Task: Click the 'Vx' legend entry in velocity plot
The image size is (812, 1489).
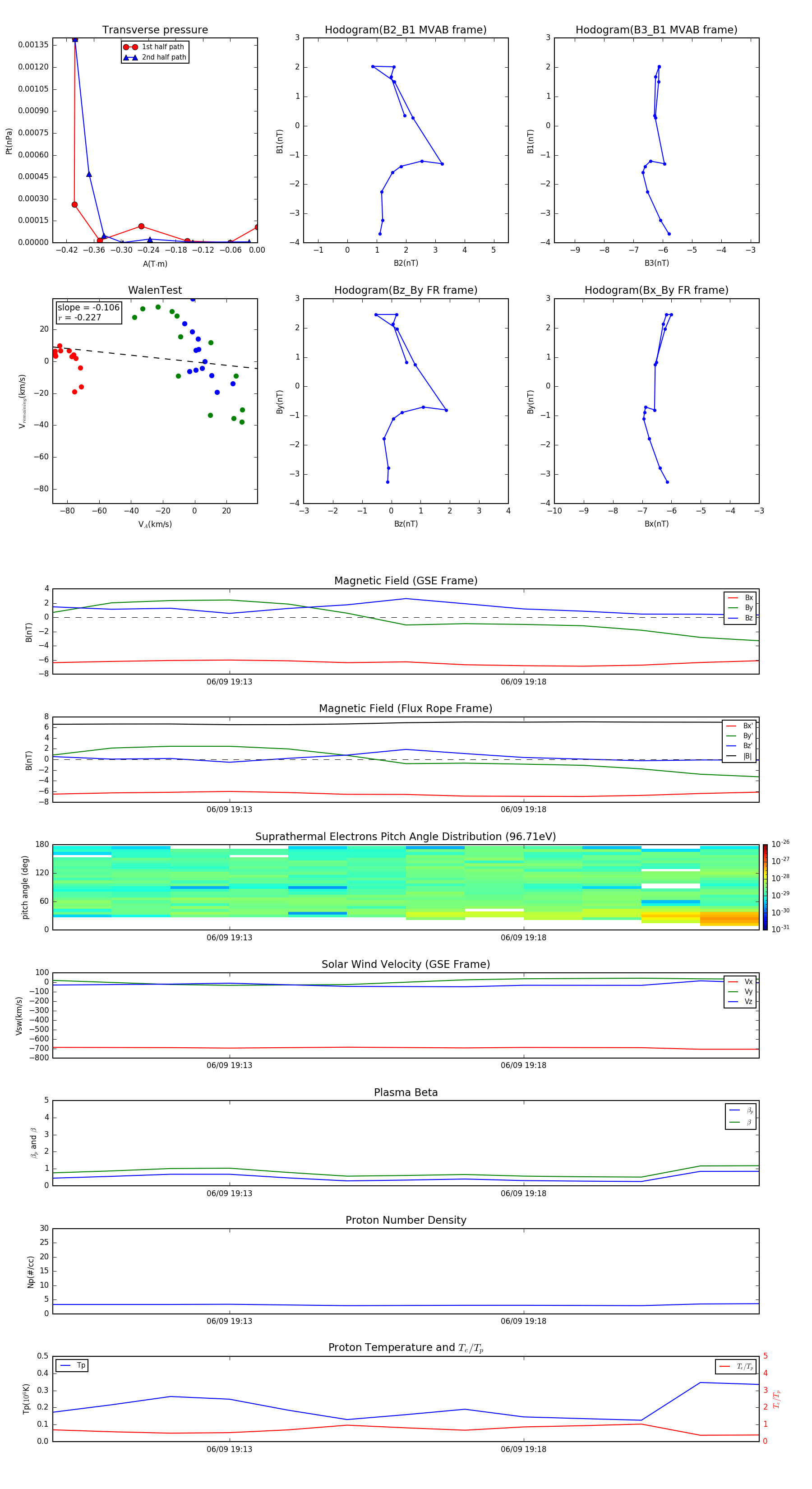Action: point(740,982)
